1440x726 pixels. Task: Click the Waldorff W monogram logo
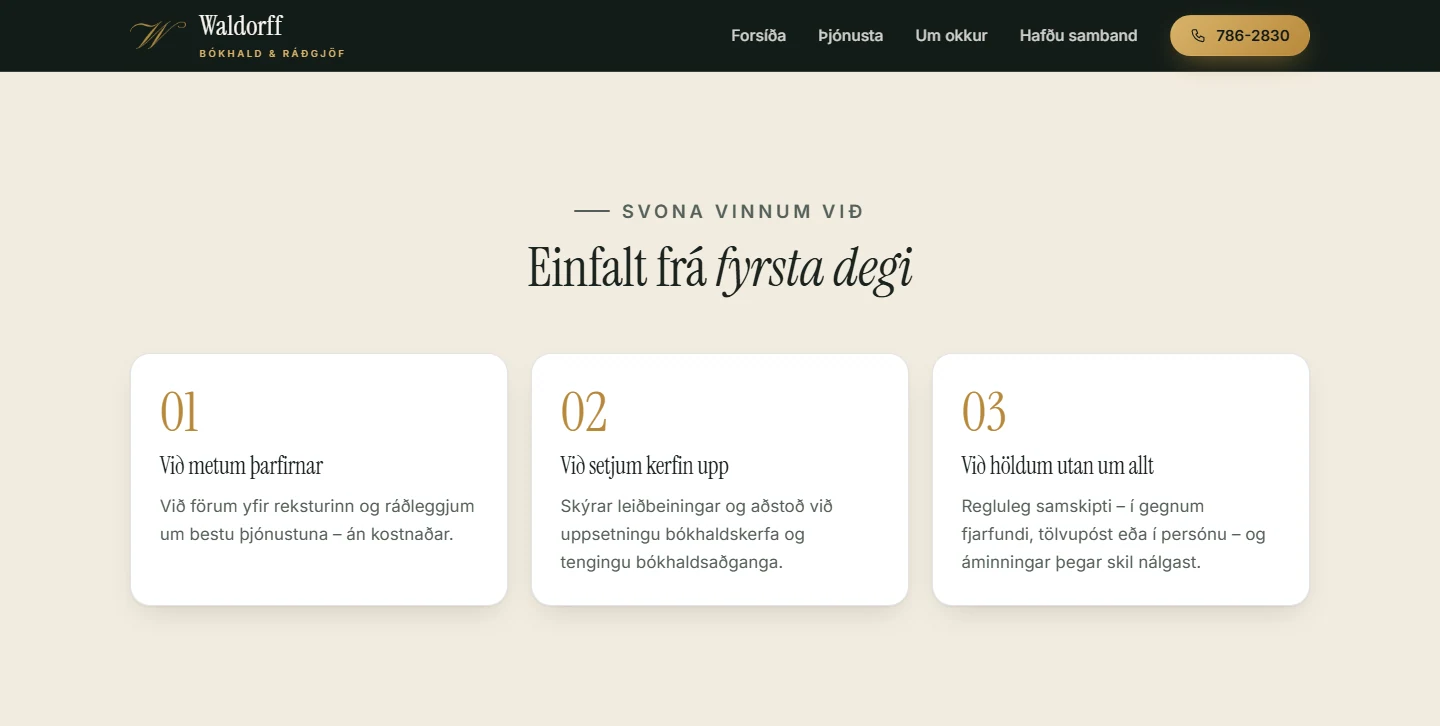coord(158,35)
